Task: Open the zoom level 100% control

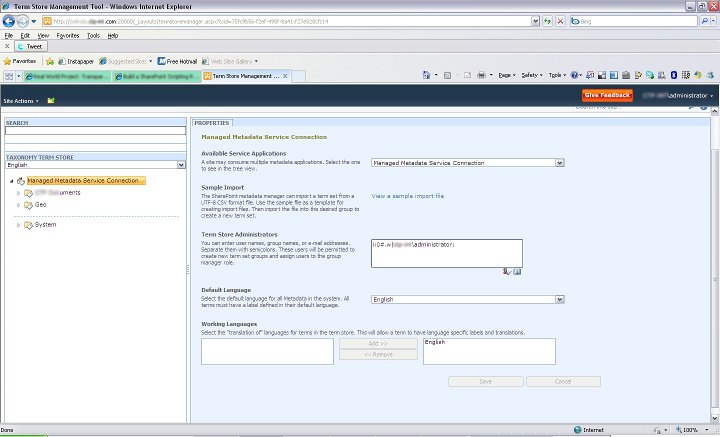Action: pos(692,430)
